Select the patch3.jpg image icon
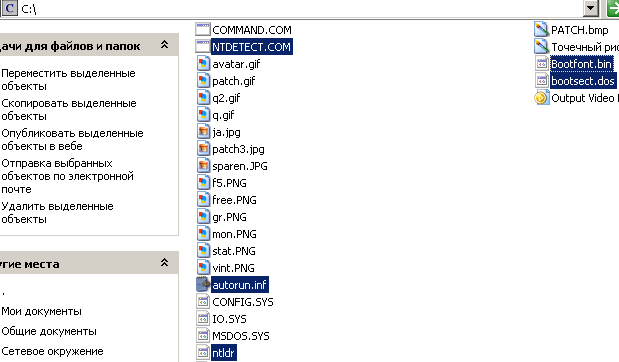 click(x=203, y=148)
